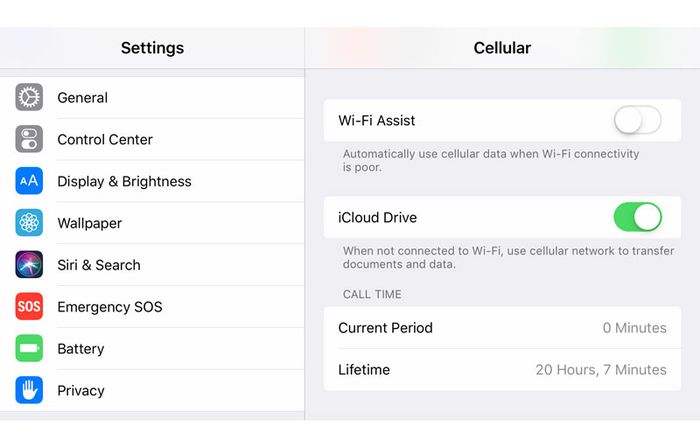Tap the General gear icon

coord(29,97)
